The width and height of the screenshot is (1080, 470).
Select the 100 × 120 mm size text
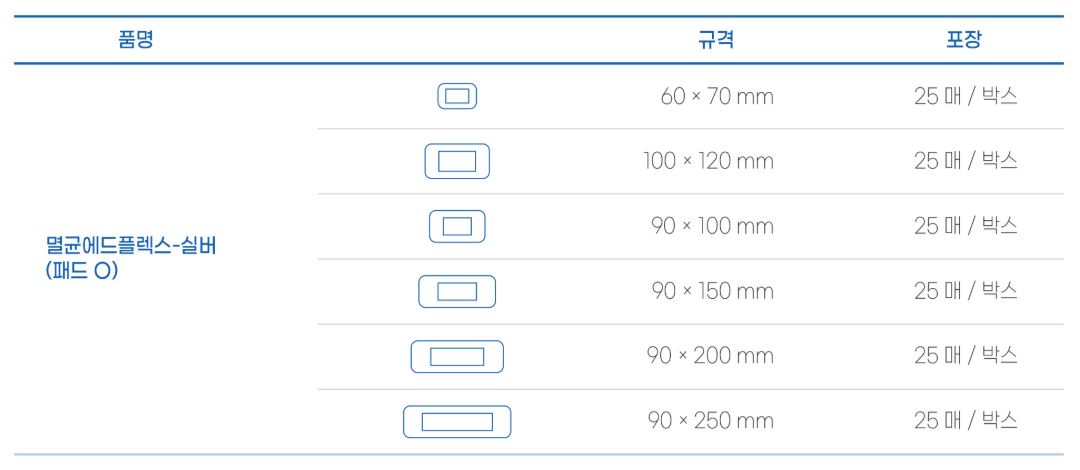click(709, 161)
